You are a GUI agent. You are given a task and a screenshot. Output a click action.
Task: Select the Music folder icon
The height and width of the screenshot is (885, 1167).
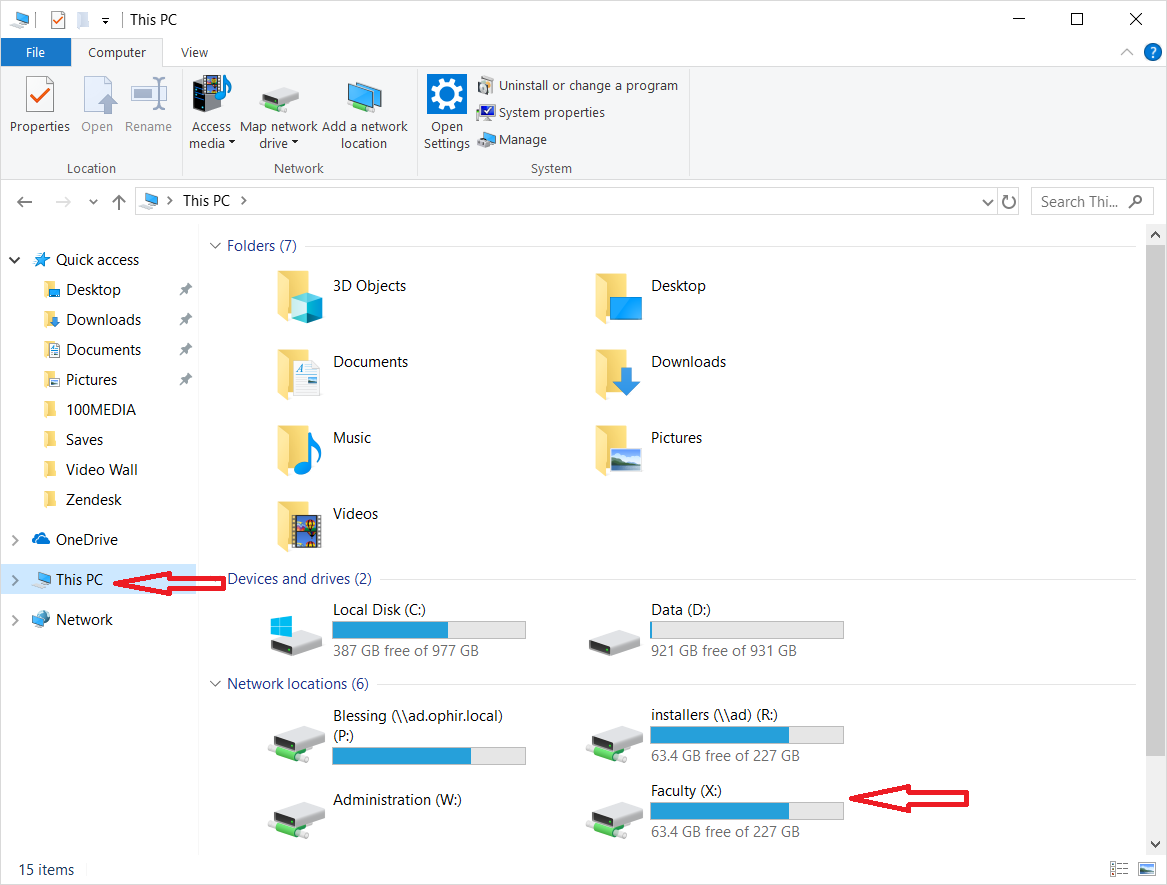299,449
